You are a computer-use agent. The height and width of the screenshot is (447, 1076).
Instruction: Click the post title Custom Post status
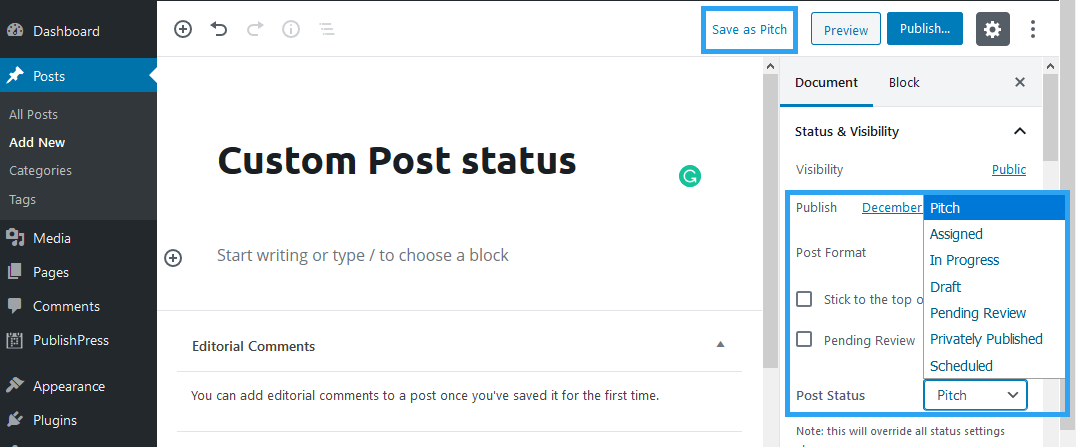pyautogui.click(x=397, y=160)
